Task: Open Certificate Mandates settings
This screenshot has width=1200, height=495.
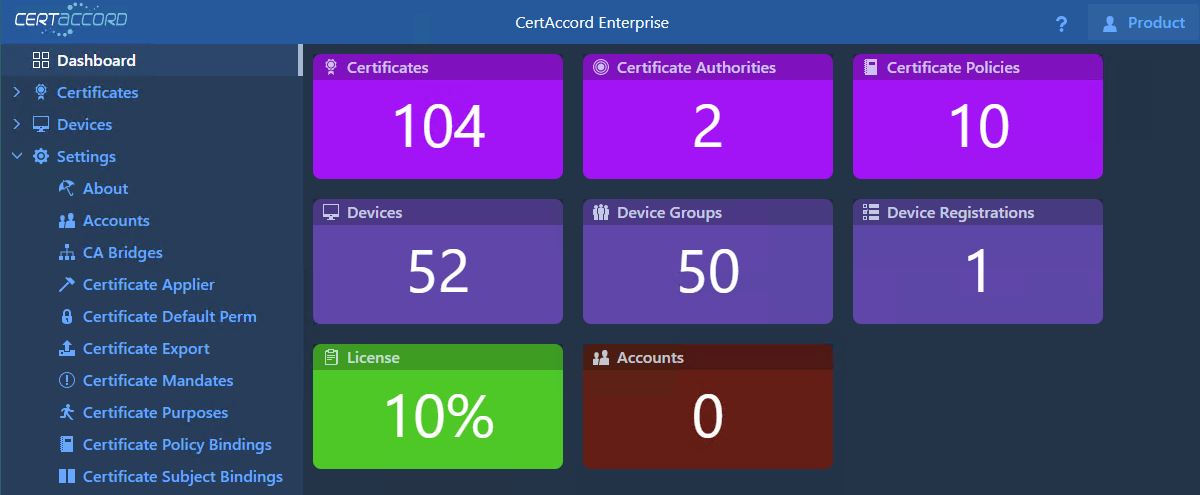Action: coord(158,380)
